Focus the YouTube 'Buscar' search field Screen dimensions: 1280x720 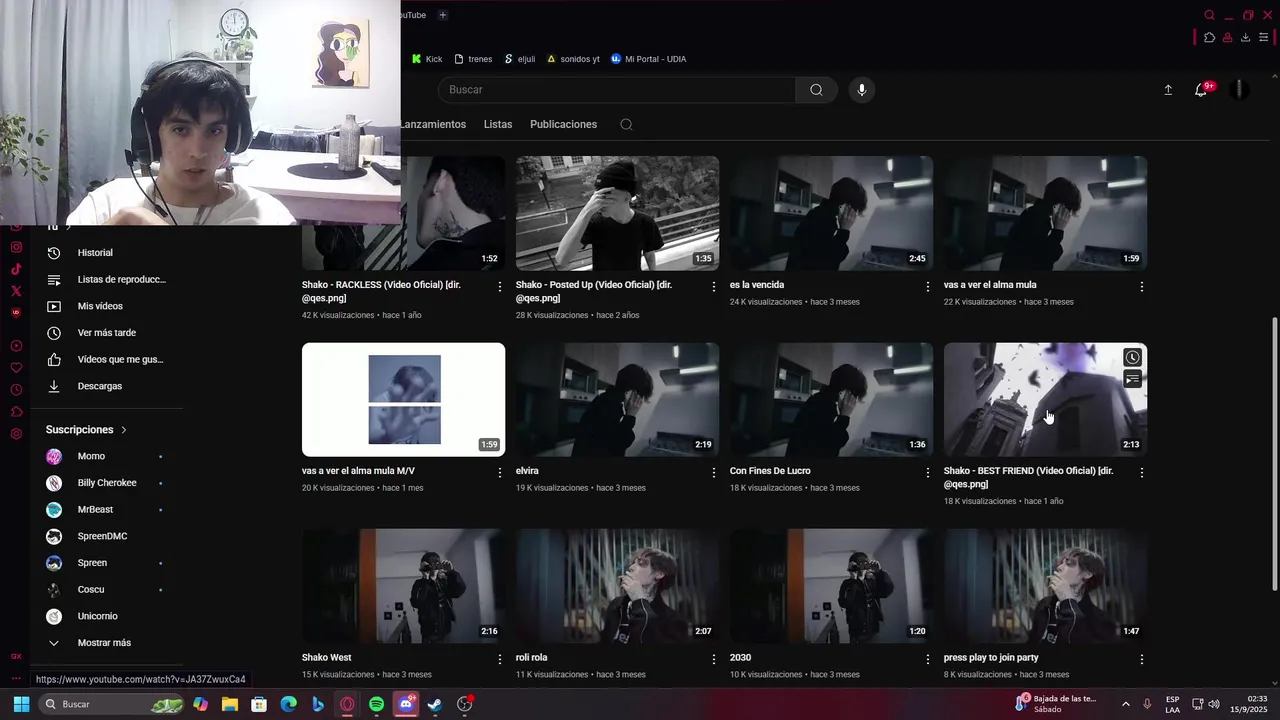click(616, 90)
